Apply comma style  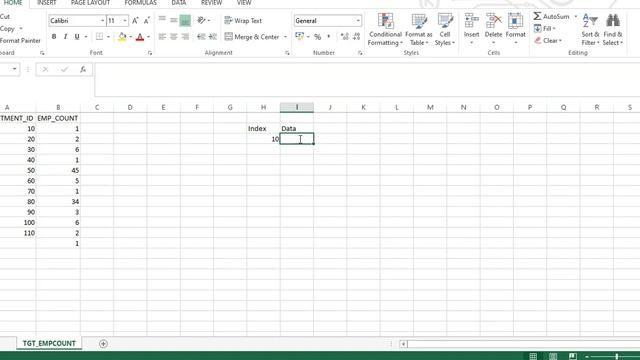(x=329, y=37)
